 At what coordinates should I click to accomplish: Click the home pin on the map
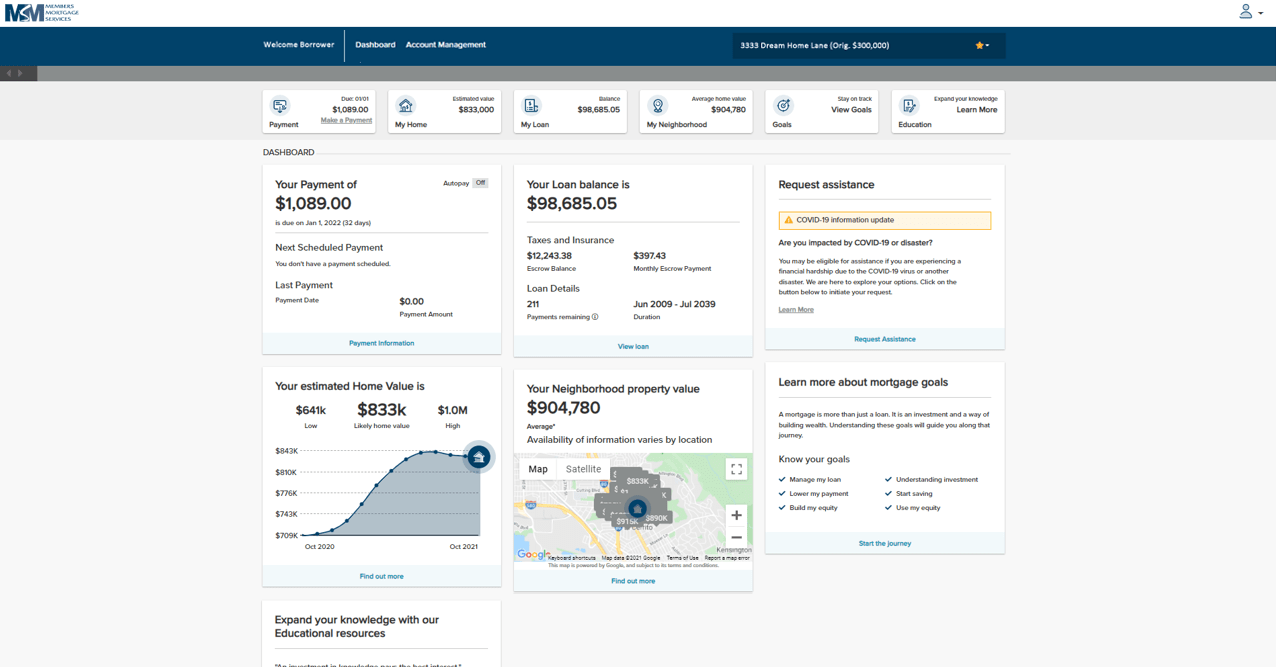tap(636, 509)
